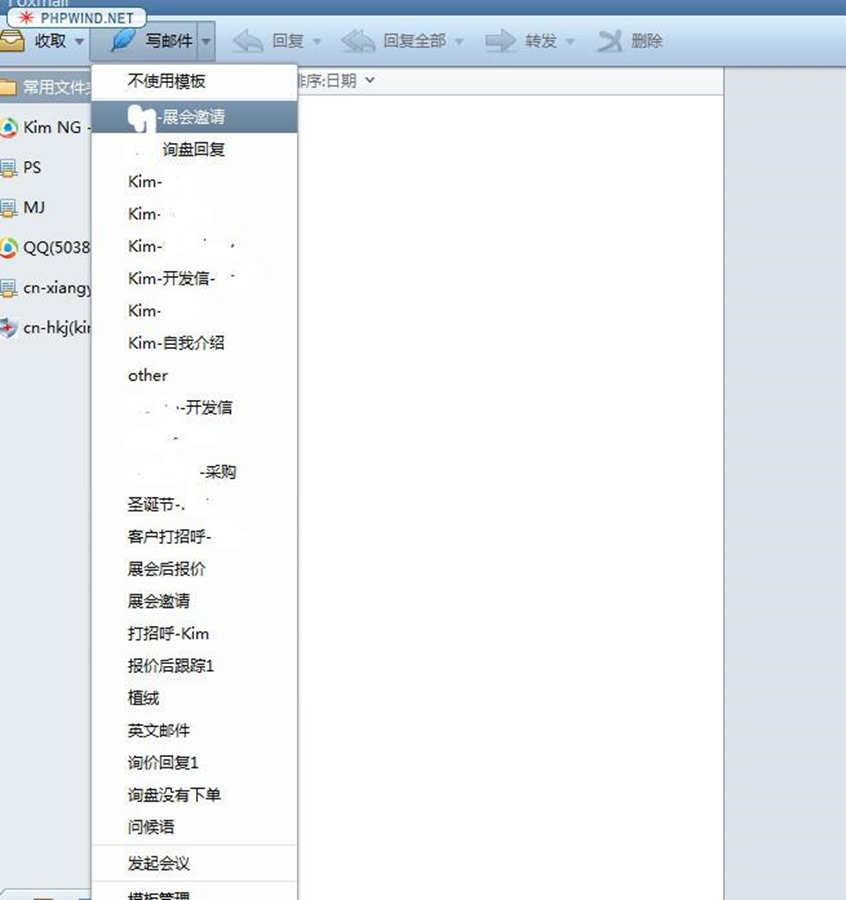Expand the 转发 dropdown arrow
Image resolution: width=846 pixels, height=900 pixels.
pyautogui.click(x=570, y=42)
